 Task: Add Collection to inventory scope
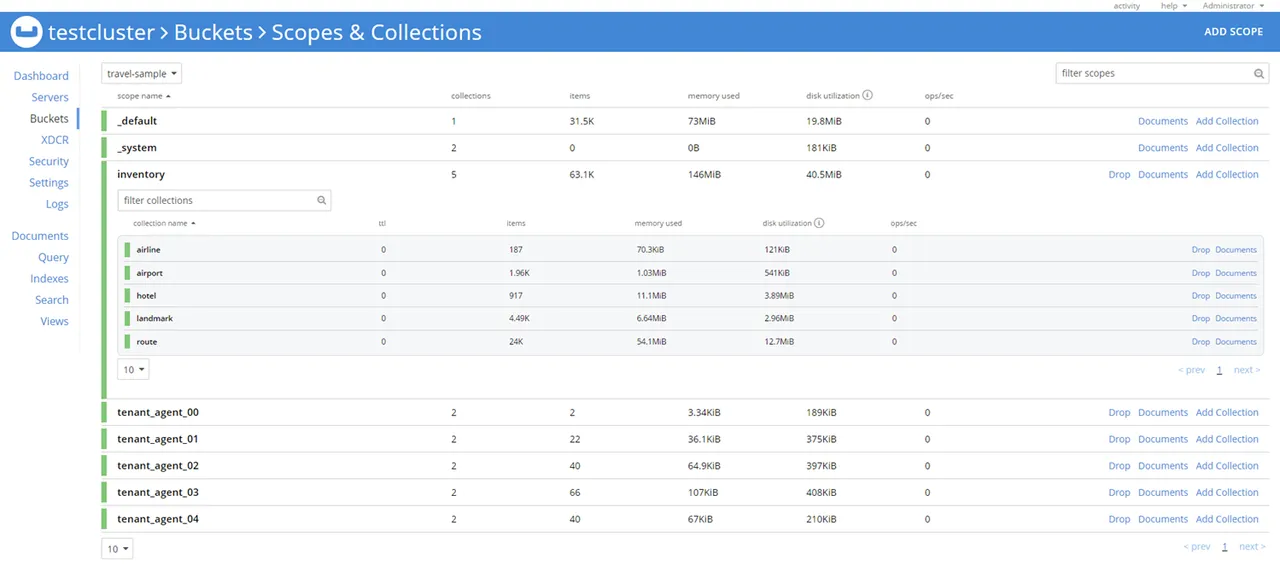(1227, 175)
